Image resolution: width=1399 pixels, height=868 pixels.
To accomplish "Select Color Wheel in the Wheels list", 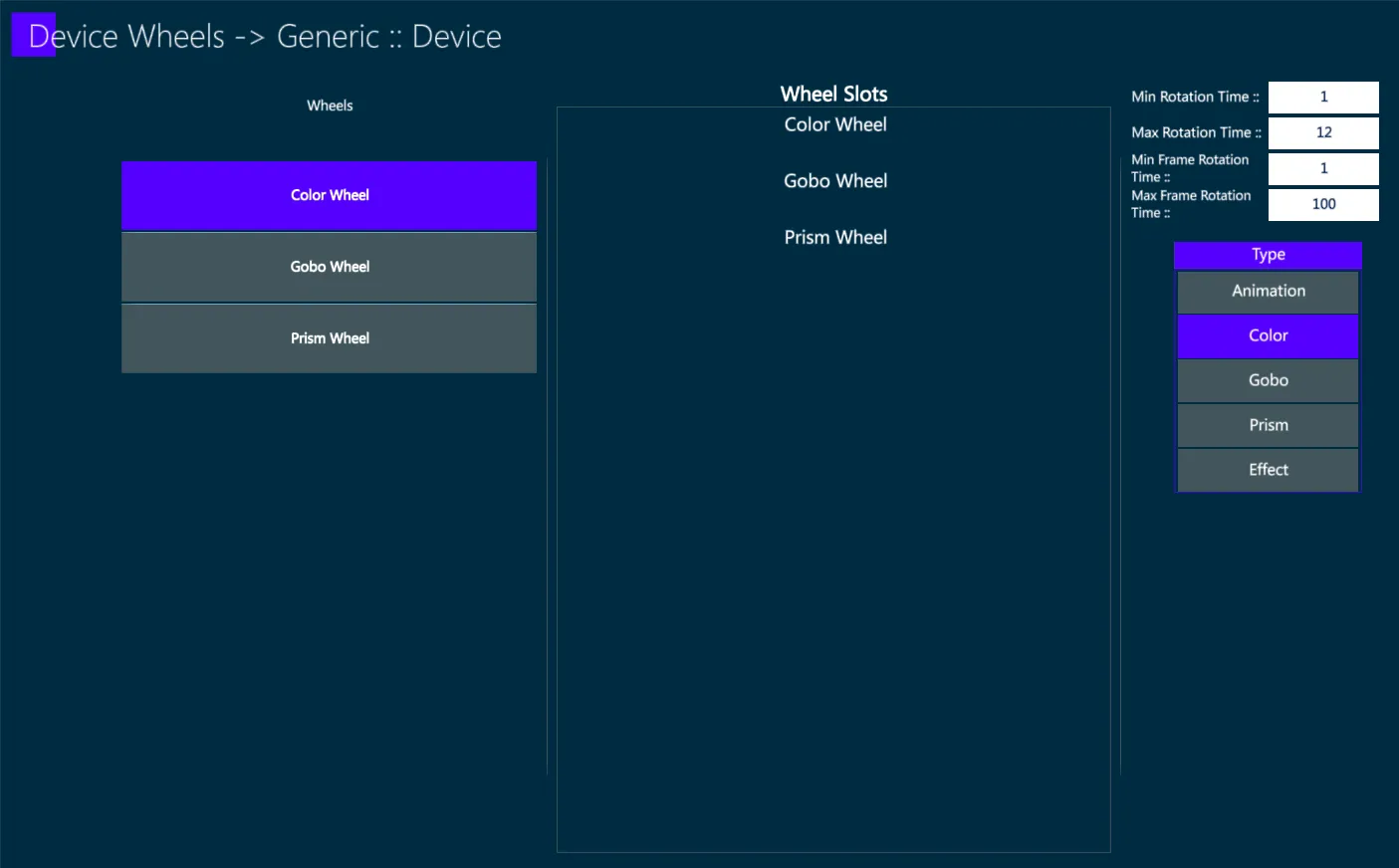I will coord(329,195).
